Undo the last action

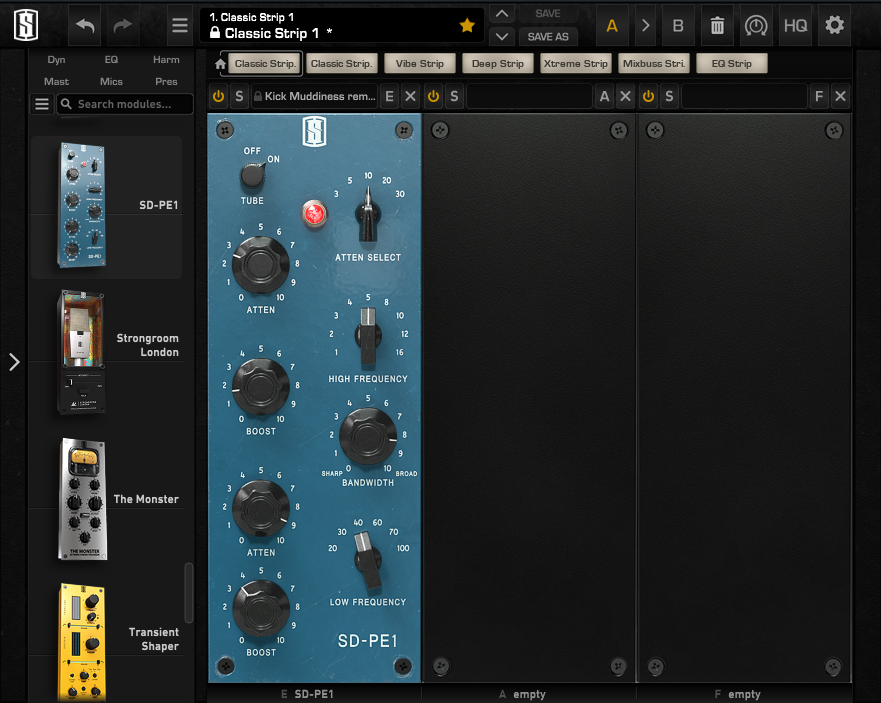tap(85, 25)
